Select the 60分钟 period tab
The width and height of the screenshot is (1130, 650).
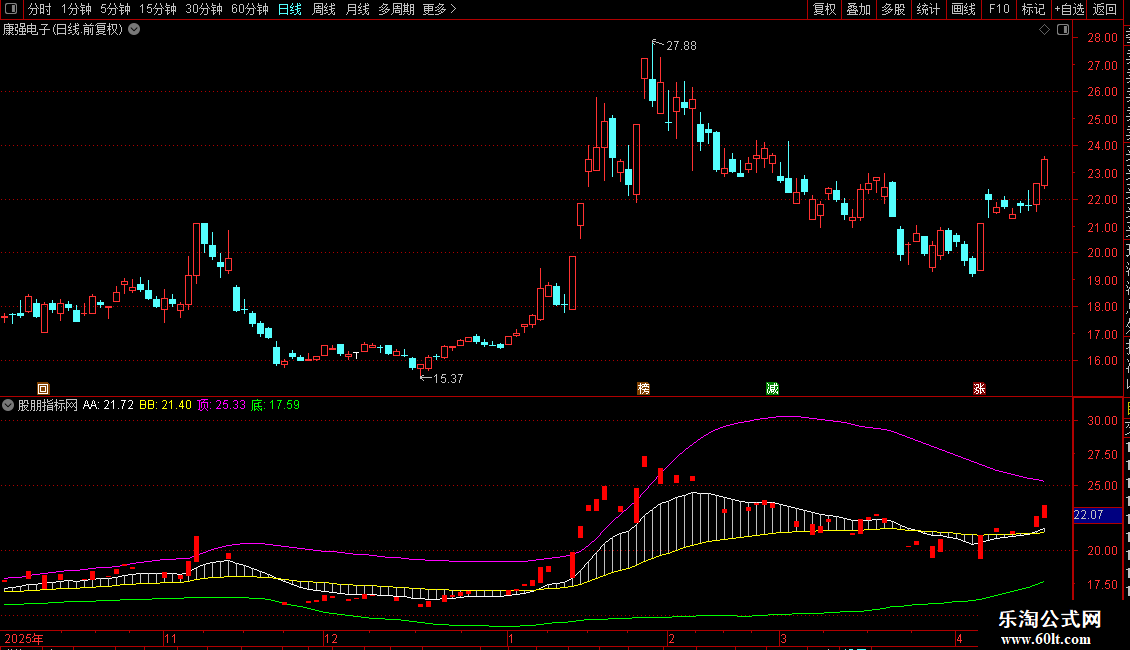250,9
